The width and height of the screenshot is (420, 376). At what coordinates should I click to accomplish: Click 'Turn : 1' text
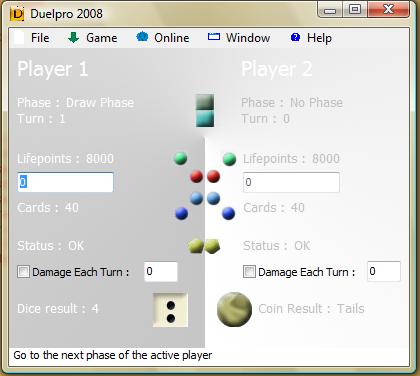tap(41, 119)
